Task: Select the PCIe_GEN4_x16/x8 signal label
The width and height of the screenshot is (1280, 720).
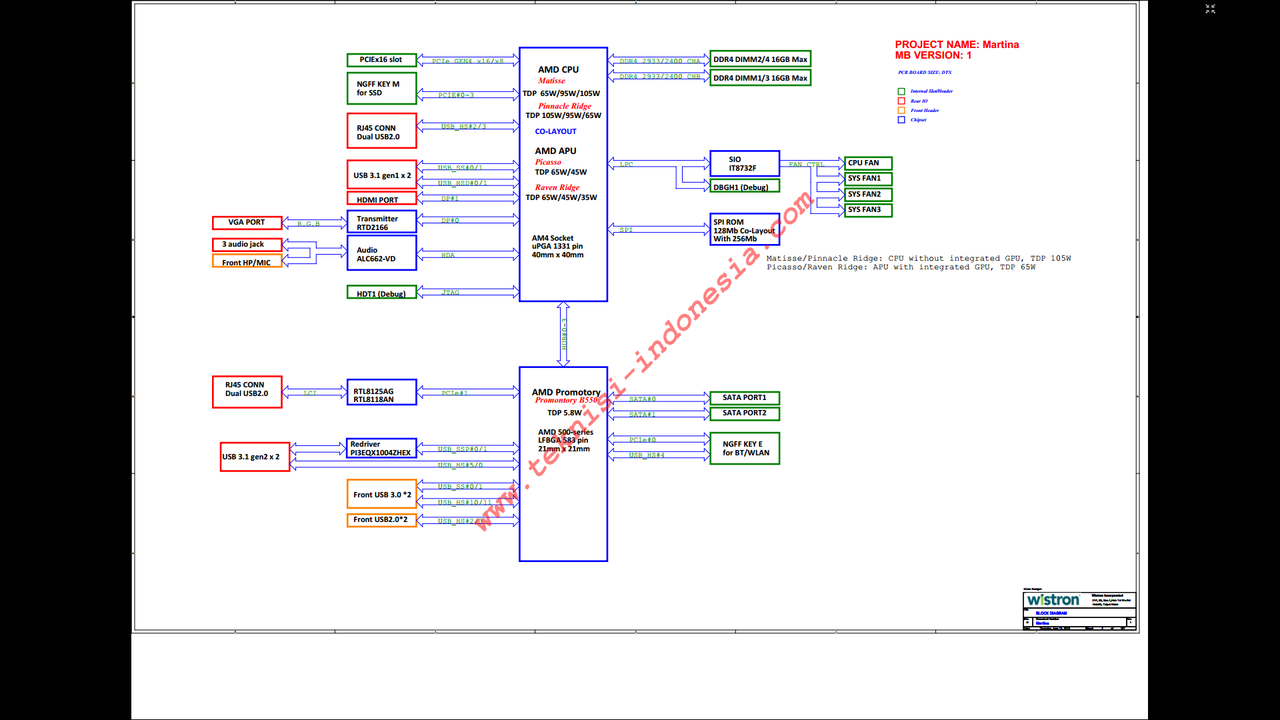Action: pos(468,61)
